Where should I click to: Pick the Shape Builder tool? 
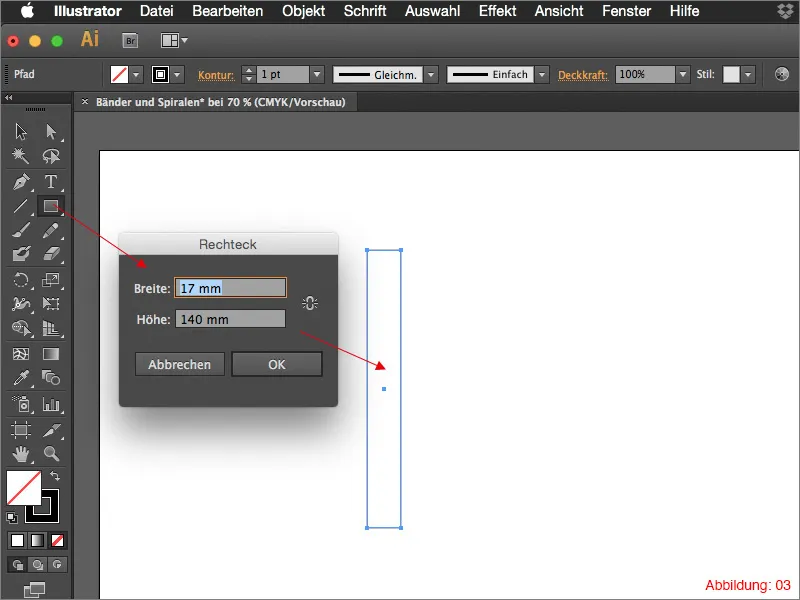point(21,328)
